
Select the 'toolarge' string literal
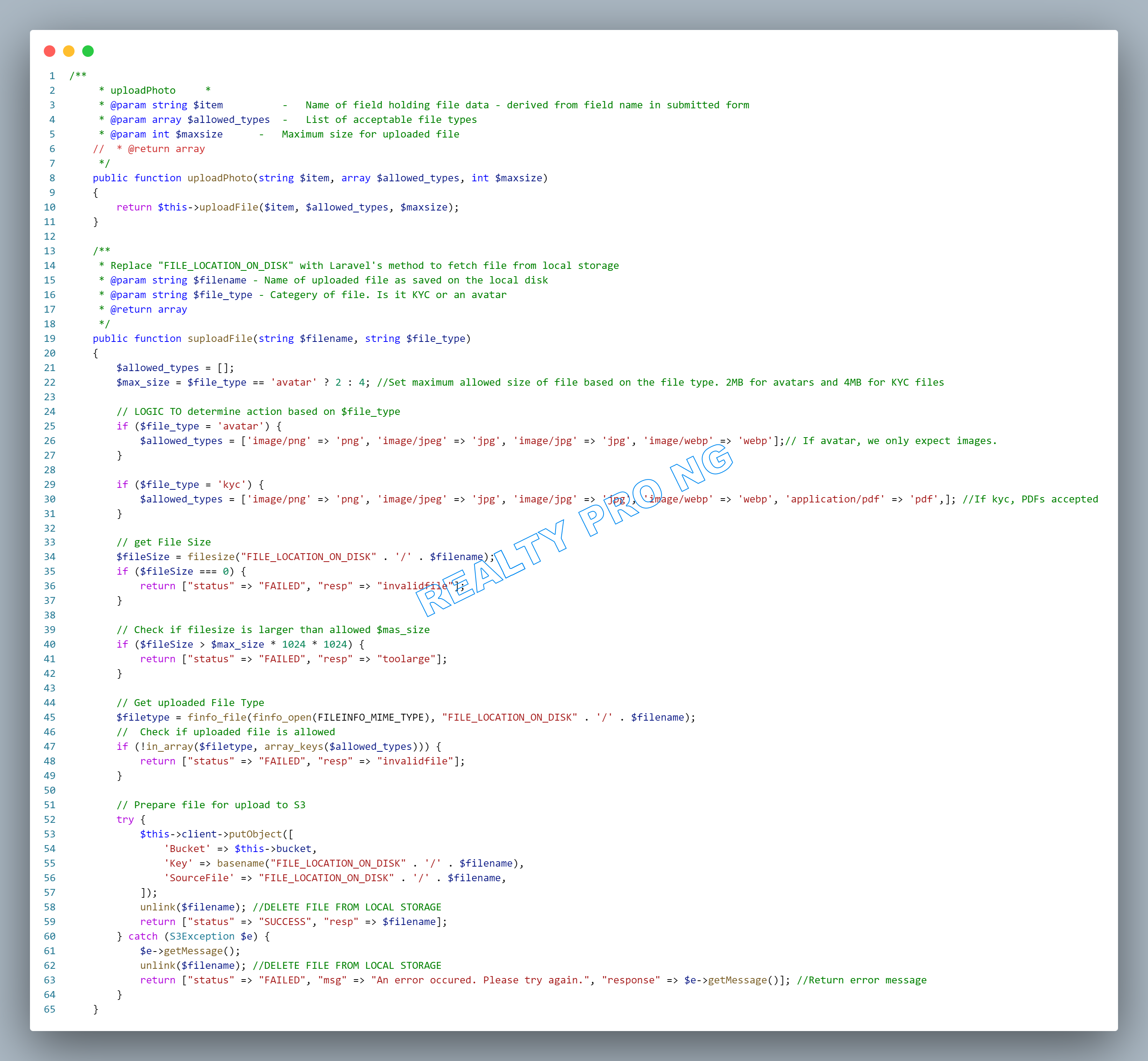(x=406, y=659)
